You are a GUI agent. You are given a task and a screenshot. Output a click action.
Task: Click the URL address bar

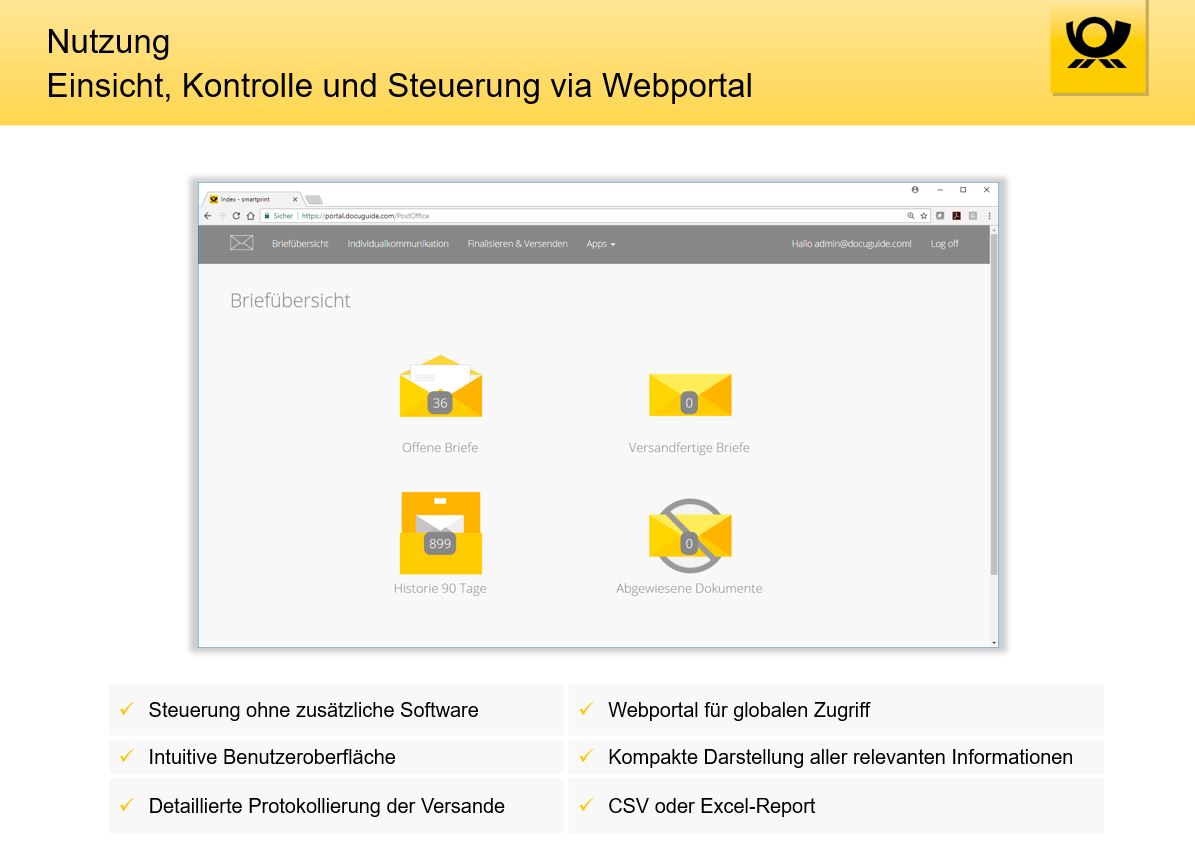(x=600, y=216)
